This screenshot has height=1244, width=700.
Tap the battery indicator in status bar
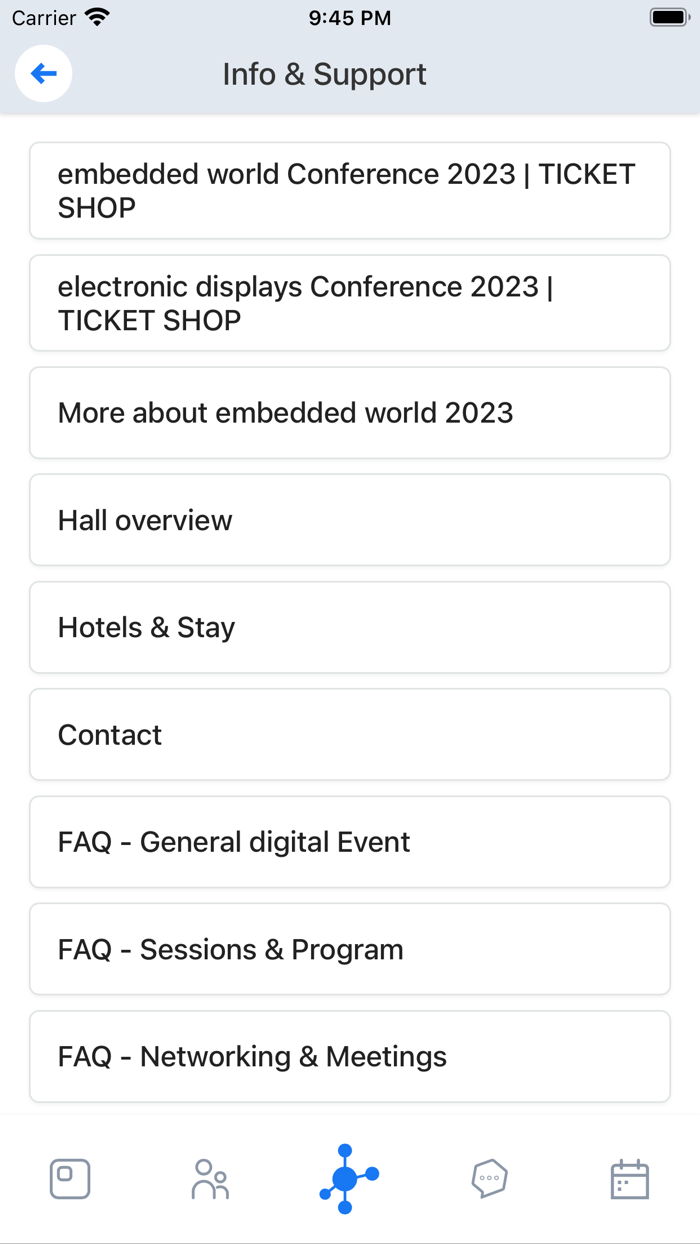[x=666, y=16]
